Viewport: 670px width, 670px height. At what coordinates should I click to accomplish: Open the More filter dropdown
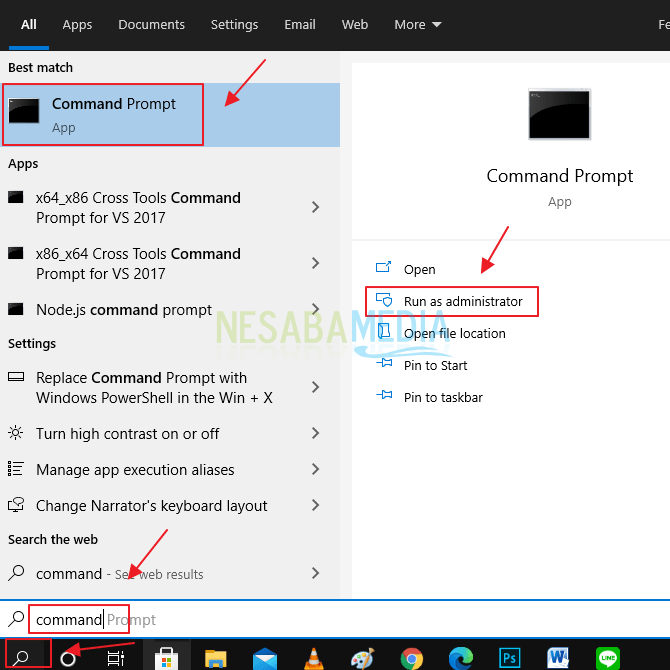(416, 24)
